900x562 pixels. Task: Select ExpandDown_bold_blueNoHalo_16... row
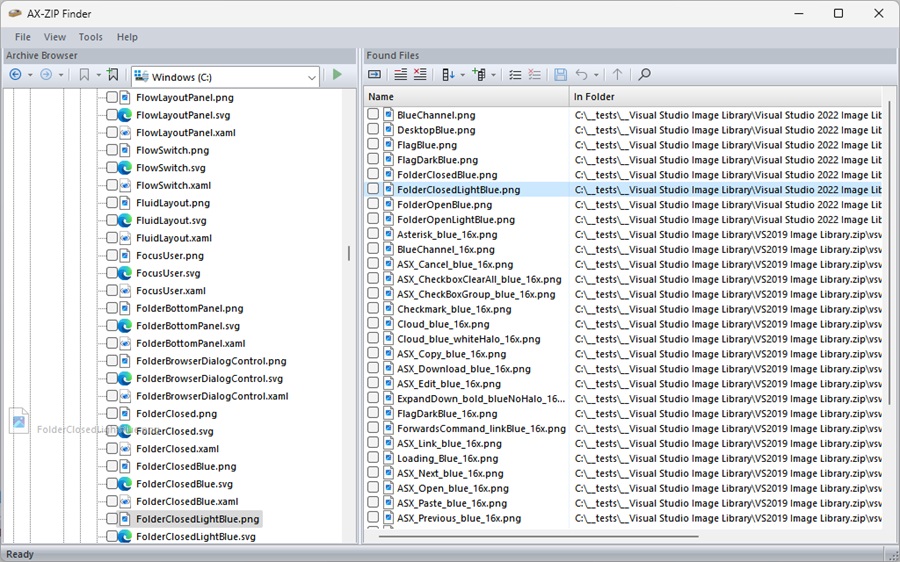[x=481, y=398]
